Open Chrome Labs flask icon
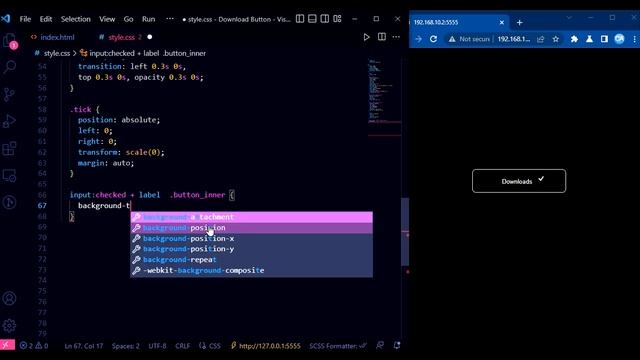This screenshot has width=640, height=360. (x=589, y=39)
